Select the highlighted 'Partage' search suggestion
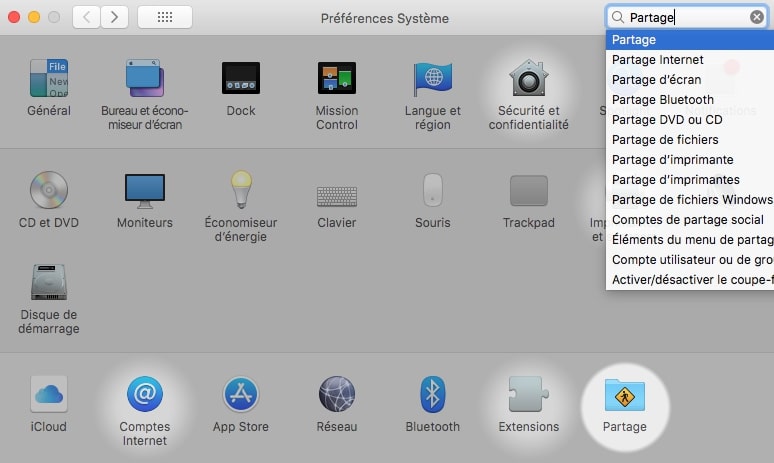Viewport: 774px width, 463px height. (690, 39)
